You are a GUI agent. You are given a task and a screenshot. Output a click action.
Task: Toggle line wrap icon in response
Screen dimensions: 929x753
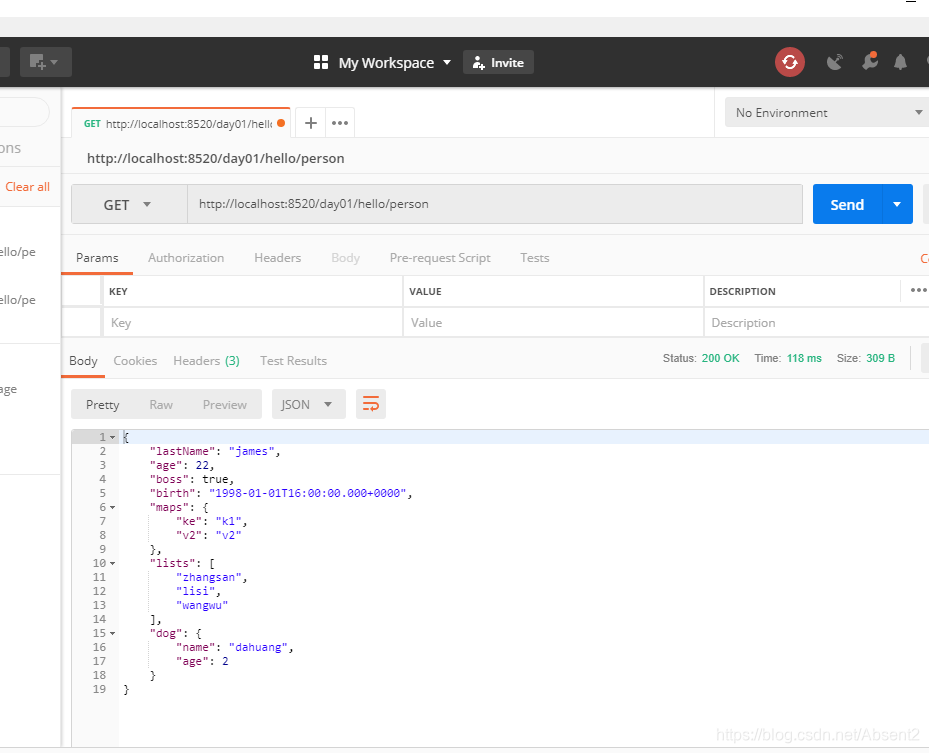point(371,405)
